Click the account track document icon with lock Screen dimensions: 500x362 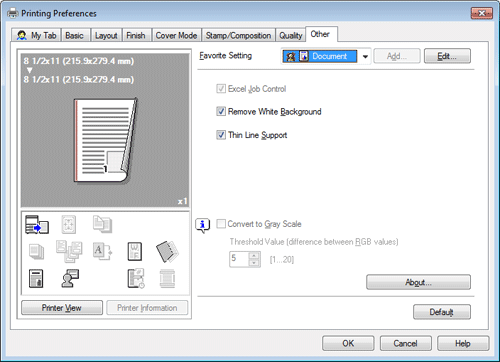coord(36,278)
